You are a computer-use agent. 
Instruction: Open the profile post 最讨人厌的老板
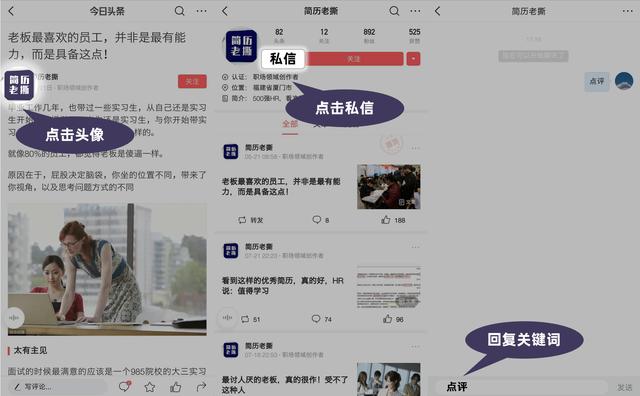[x=284, y=385]
